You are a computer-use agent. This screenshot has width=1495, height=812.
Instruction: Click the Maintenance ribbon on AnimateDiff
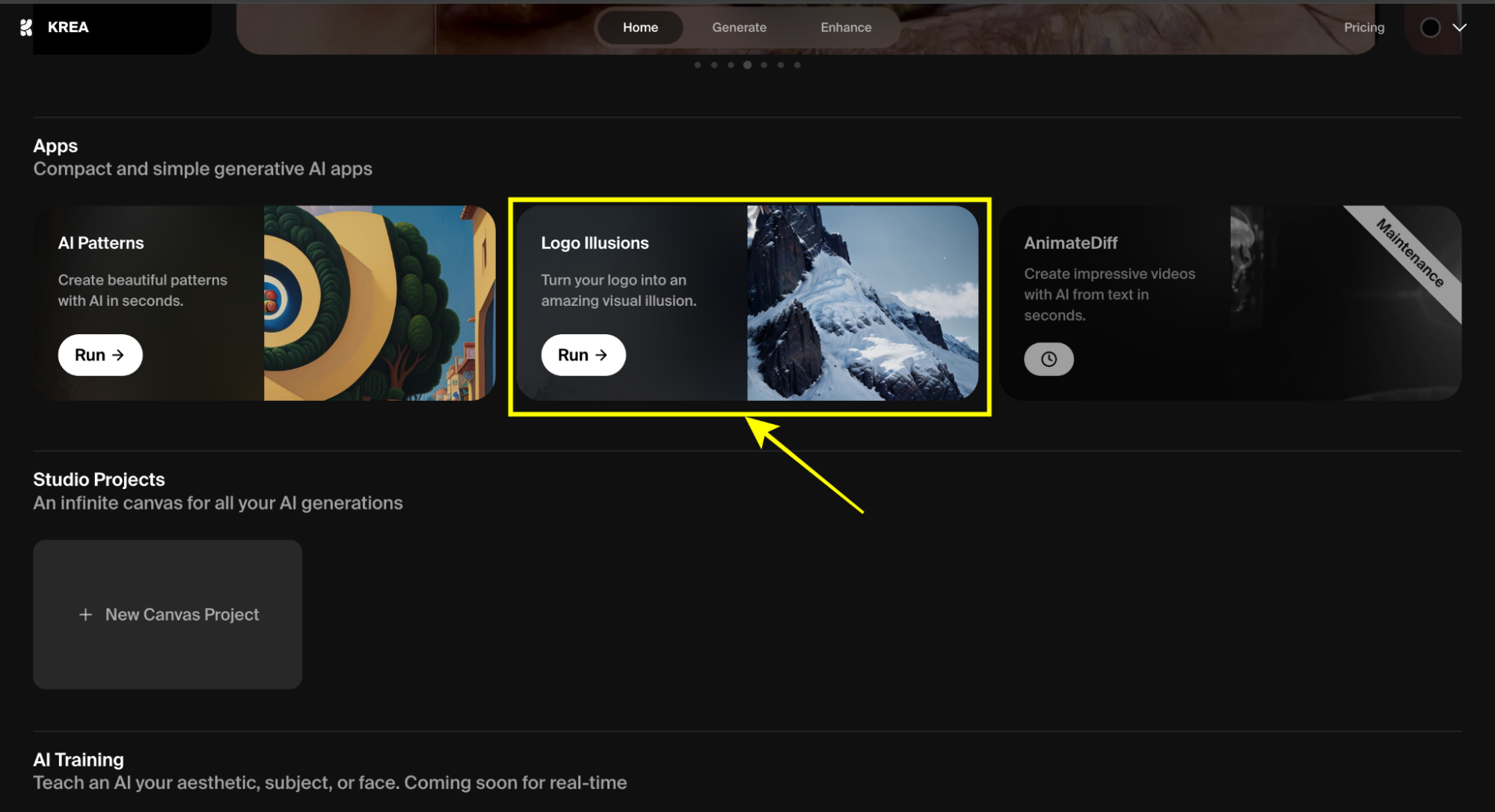pos(1409,253)
